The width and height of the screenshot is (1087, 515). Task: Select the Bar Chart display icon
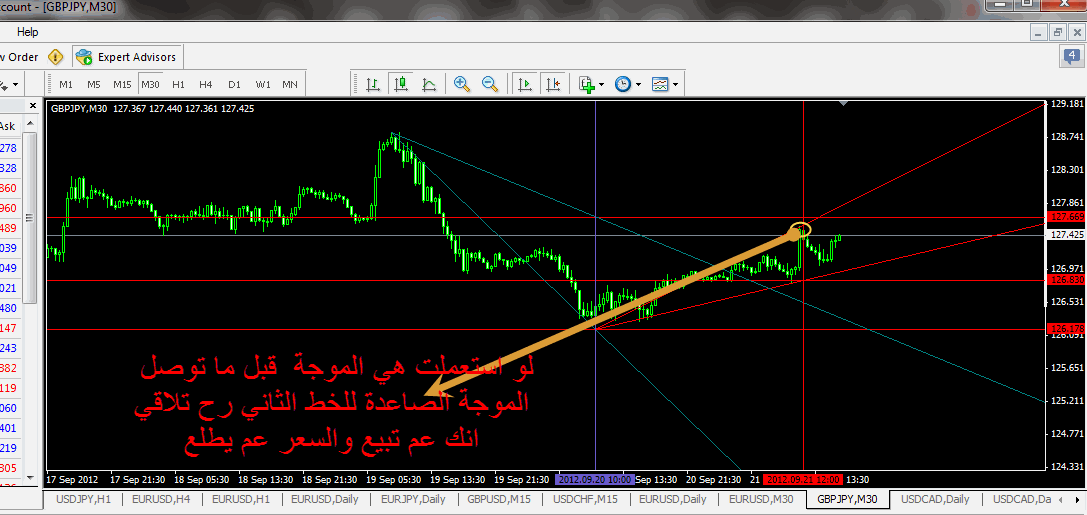373,85
